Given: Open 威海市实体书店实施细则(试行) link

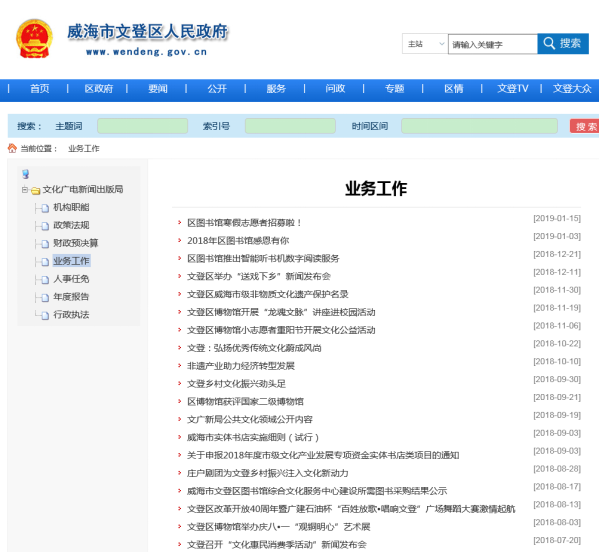Looking at the screenshot, I should (253, 437).
